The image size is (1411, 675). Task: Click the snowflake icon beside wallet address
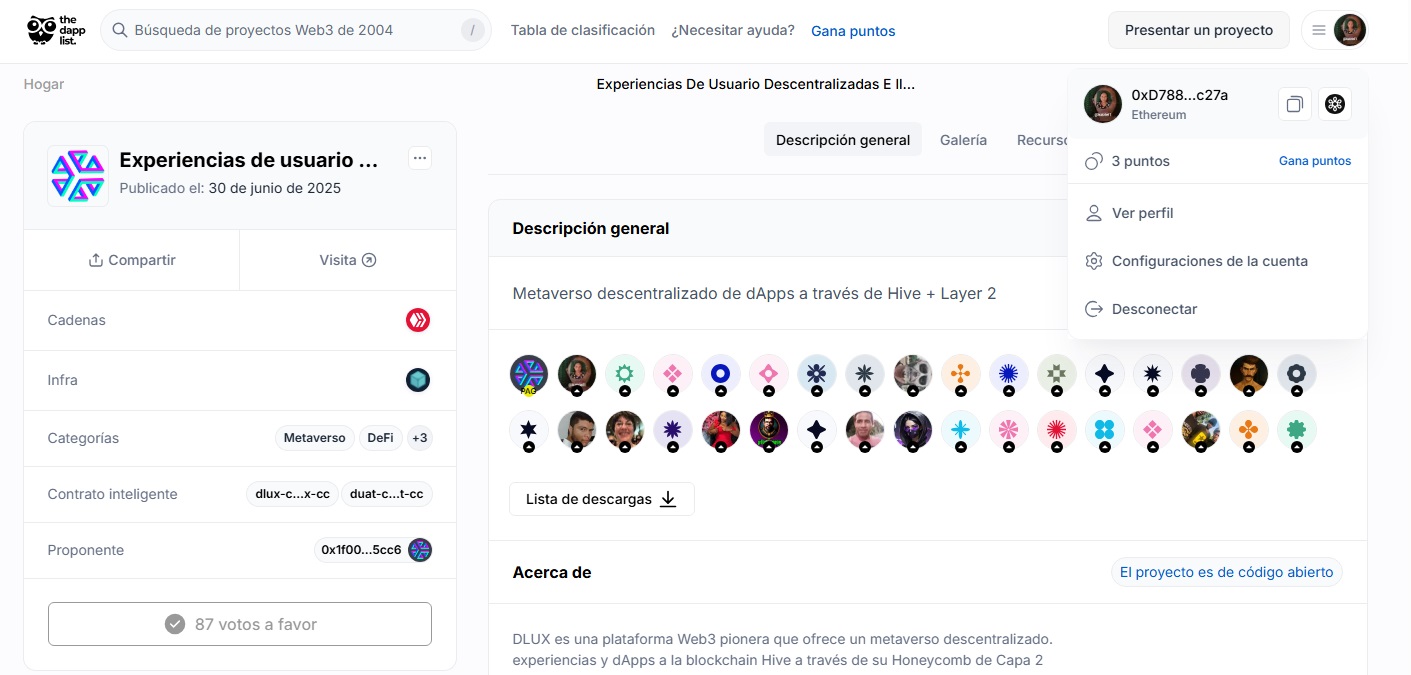[x=1334, y=104]
